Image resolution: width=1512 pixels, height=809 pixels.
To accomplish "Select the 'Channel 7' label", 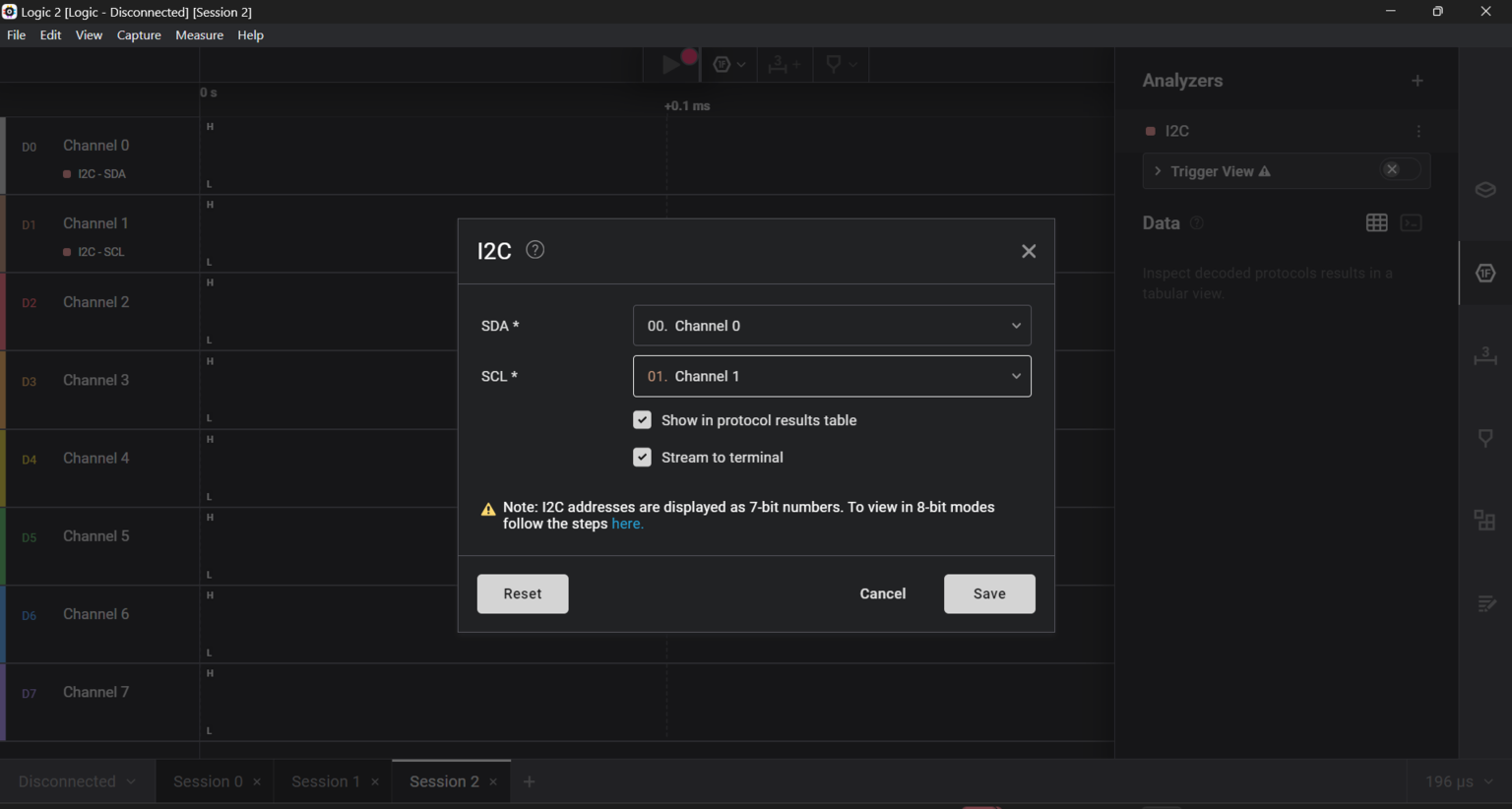I will [x=96, y=692].
